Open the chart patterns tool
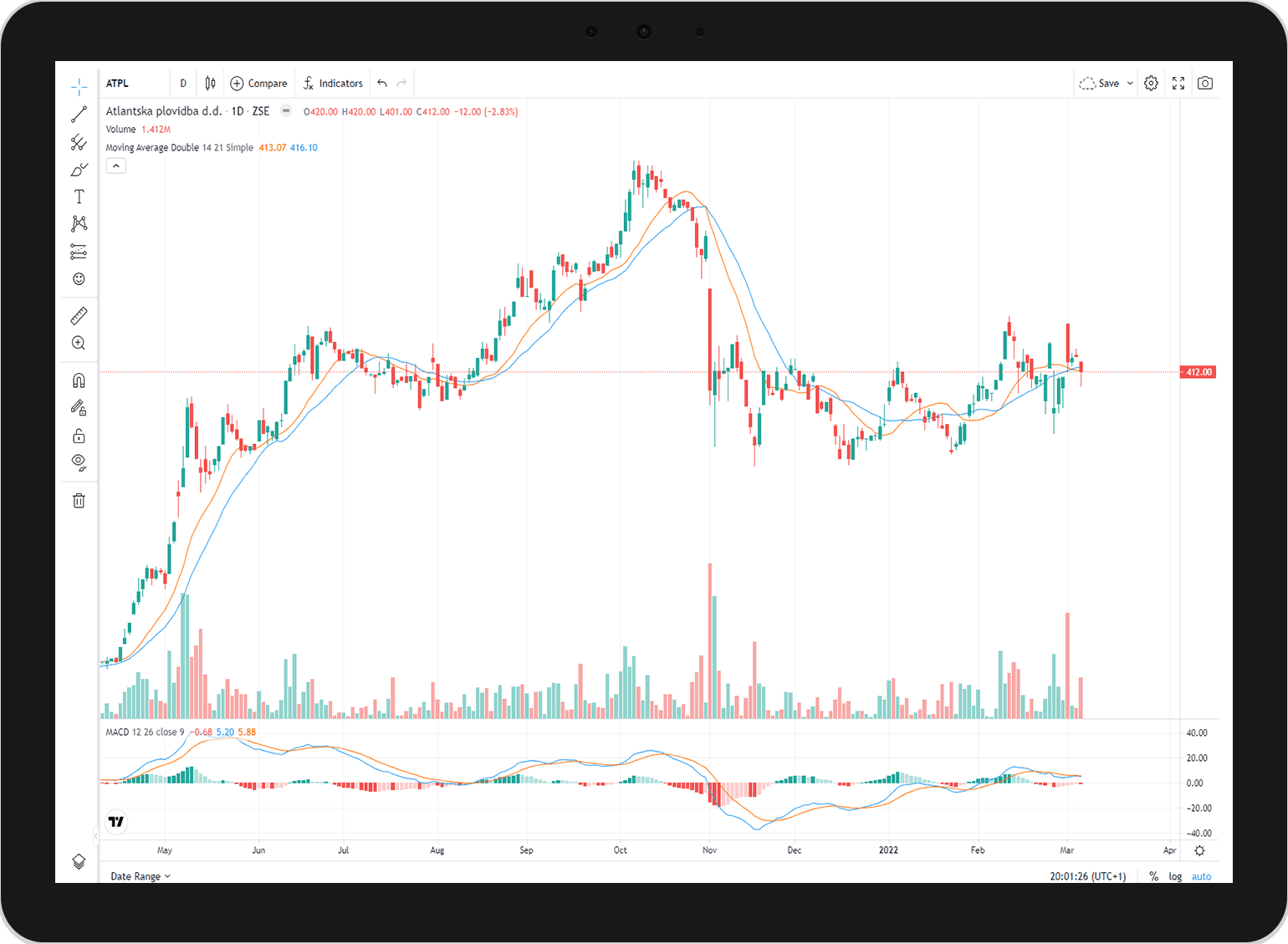 79,223
